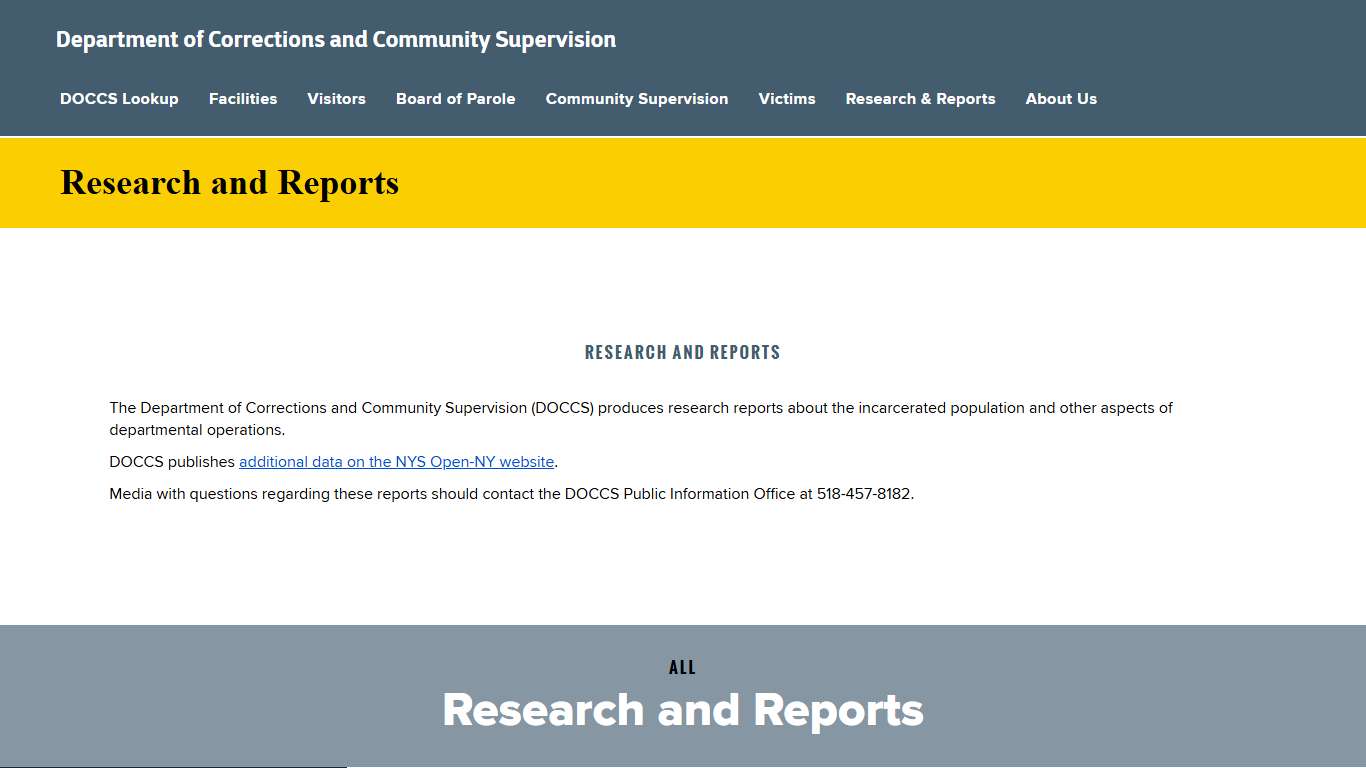Viewport: 1366px width, 768px height.
Task: Click the Research and Reports banner heading
Action: click(x=683, y=709)
